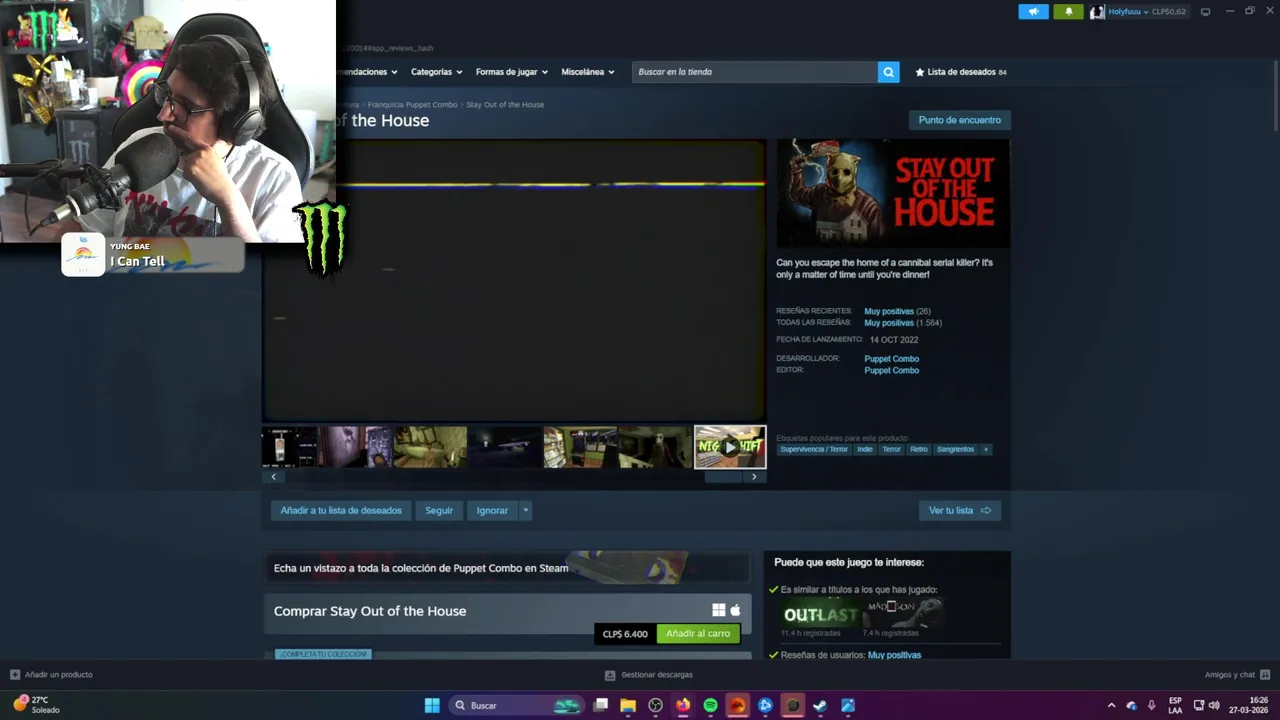Expand the Miscelánea menu
The width and height of the screenshot is (1280, 720).
point(587,72)
